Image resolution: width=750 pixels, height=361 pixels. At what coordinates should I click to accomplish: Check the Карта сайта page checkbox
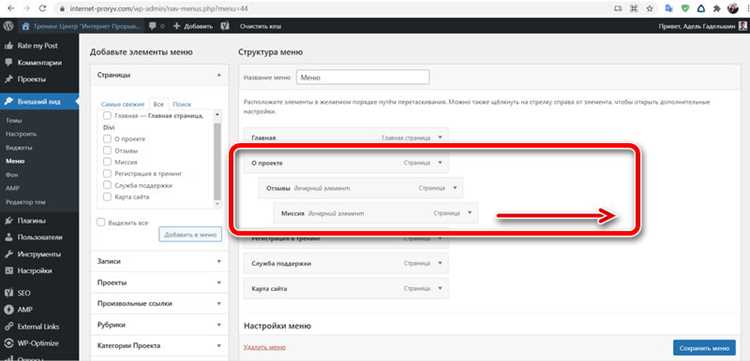[107, 197]
